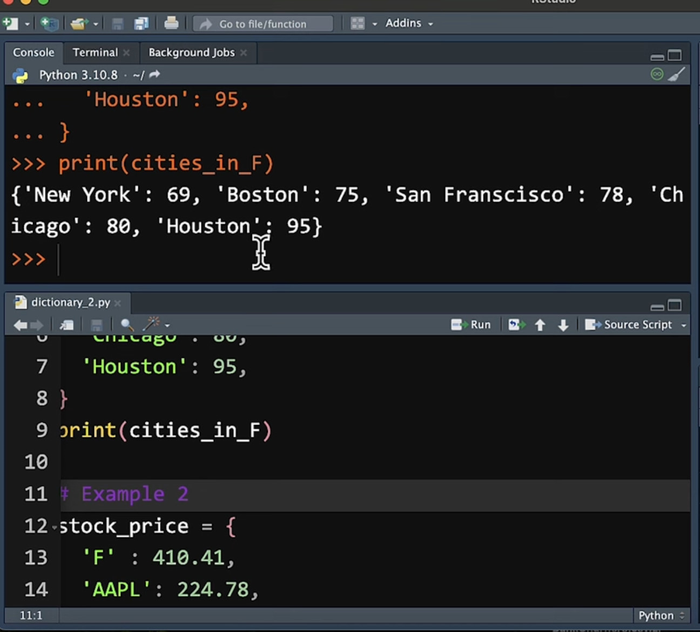Open the Source Script dropdown arrow
700x632 pixels.
click(684, 325)
